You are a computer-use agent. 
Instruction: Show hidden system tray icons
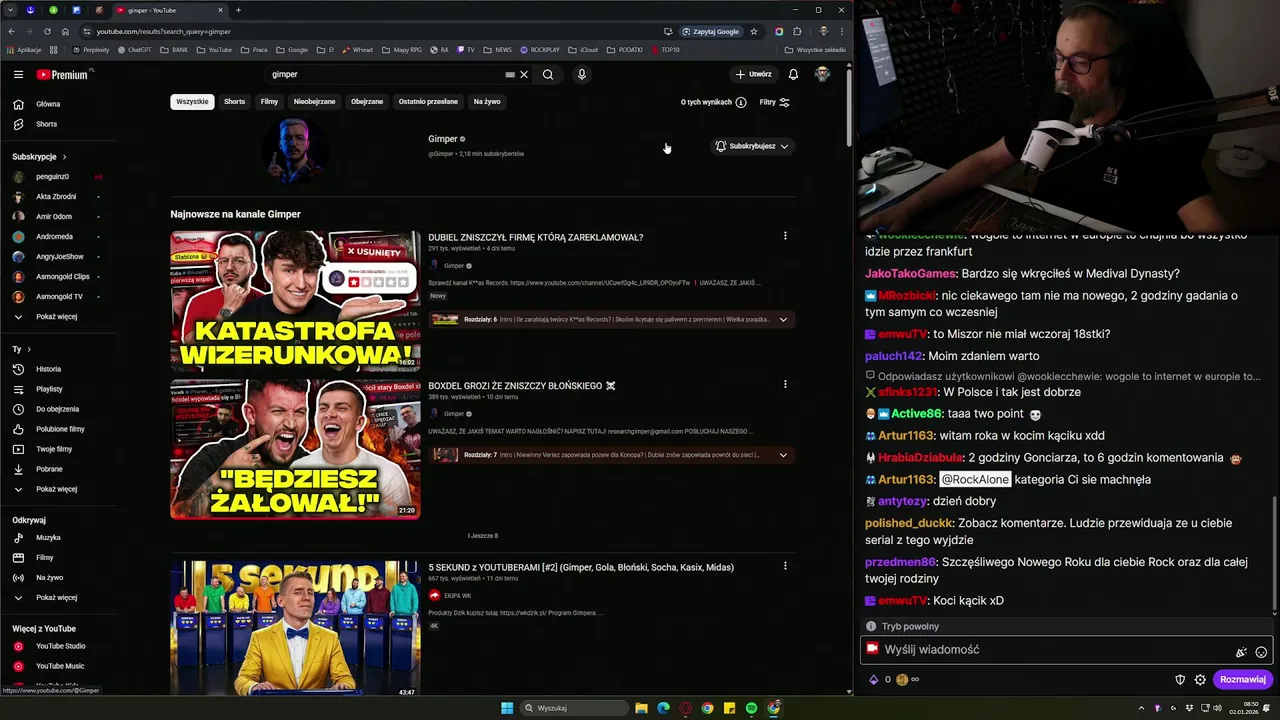[1141, 708]
